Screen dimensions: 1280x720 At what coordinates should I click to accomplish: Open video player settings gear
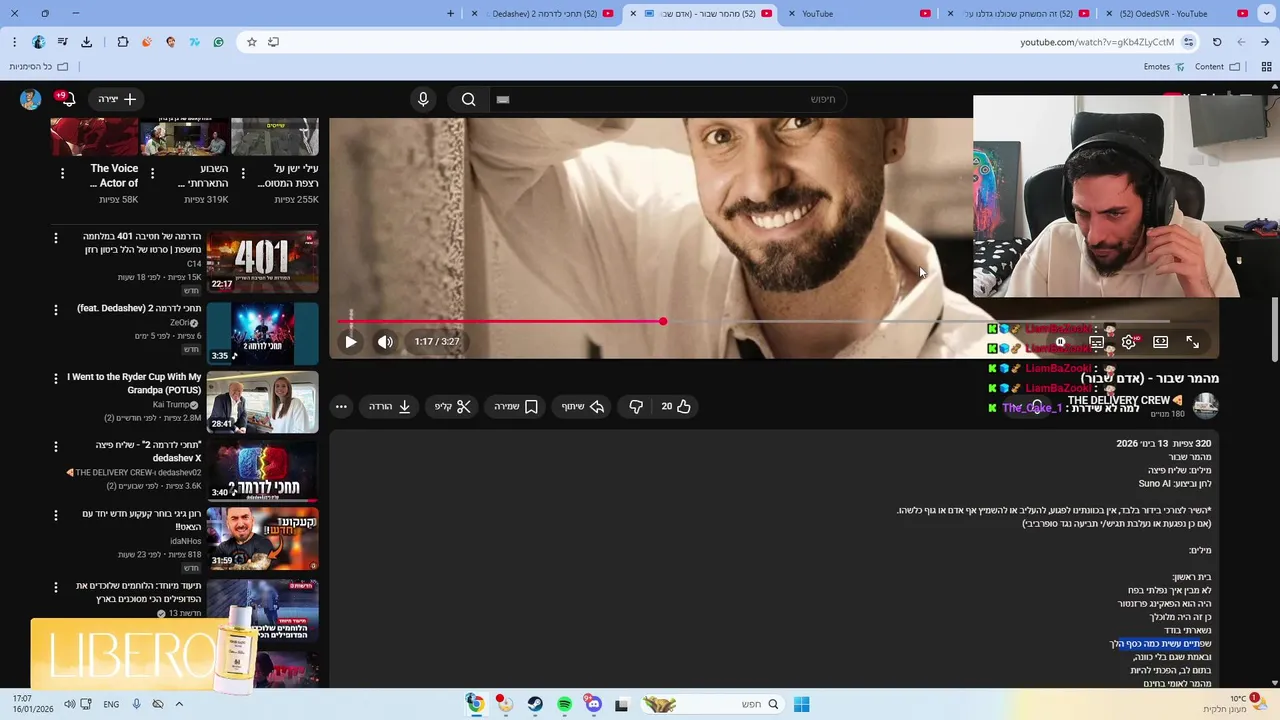coord(1128,342)
